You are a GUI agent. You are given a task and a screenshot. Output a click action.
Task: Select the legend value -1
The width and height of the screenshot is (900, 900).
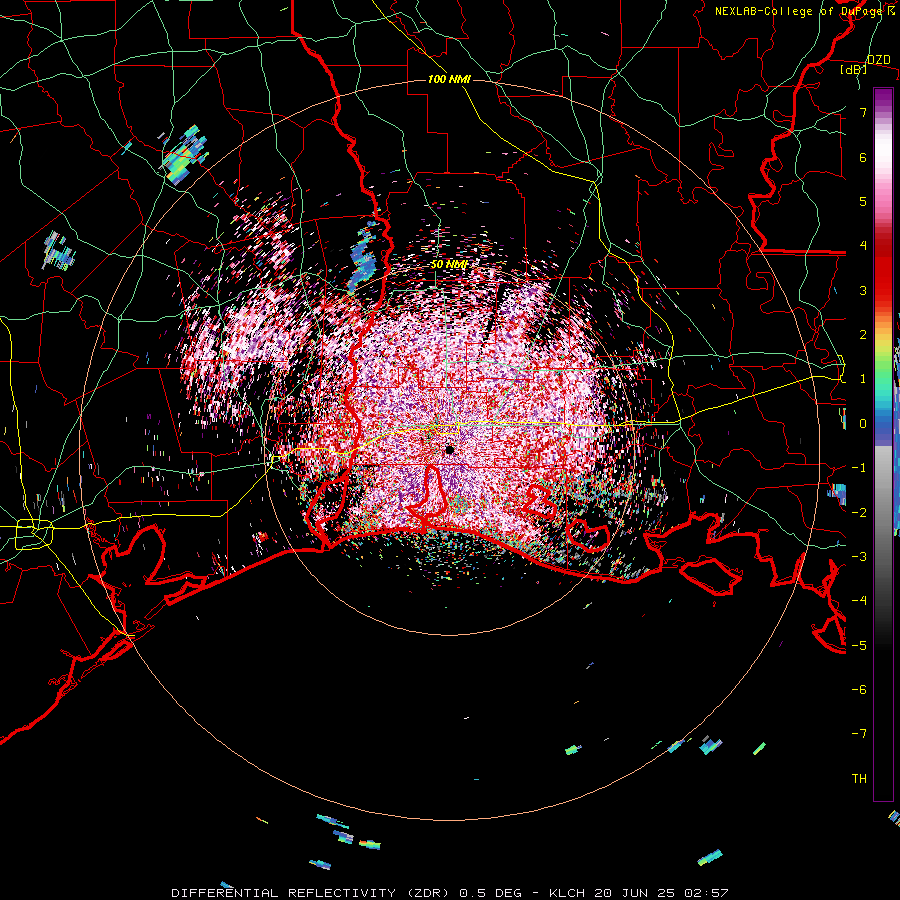pos(859,468)
